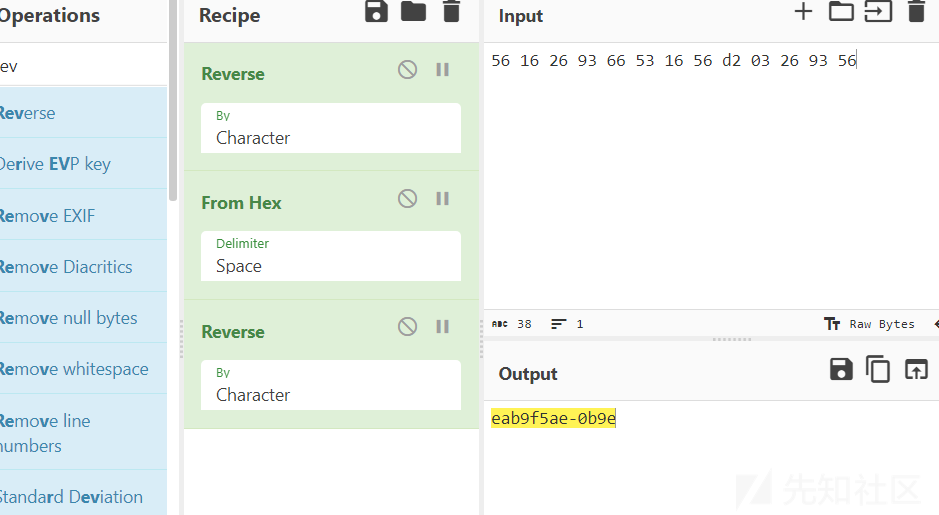Image resolution: width=939 pixels, height=515 pixels.
Task: Replace input with output
Action: pyautogui.click(x=916, y=369)
